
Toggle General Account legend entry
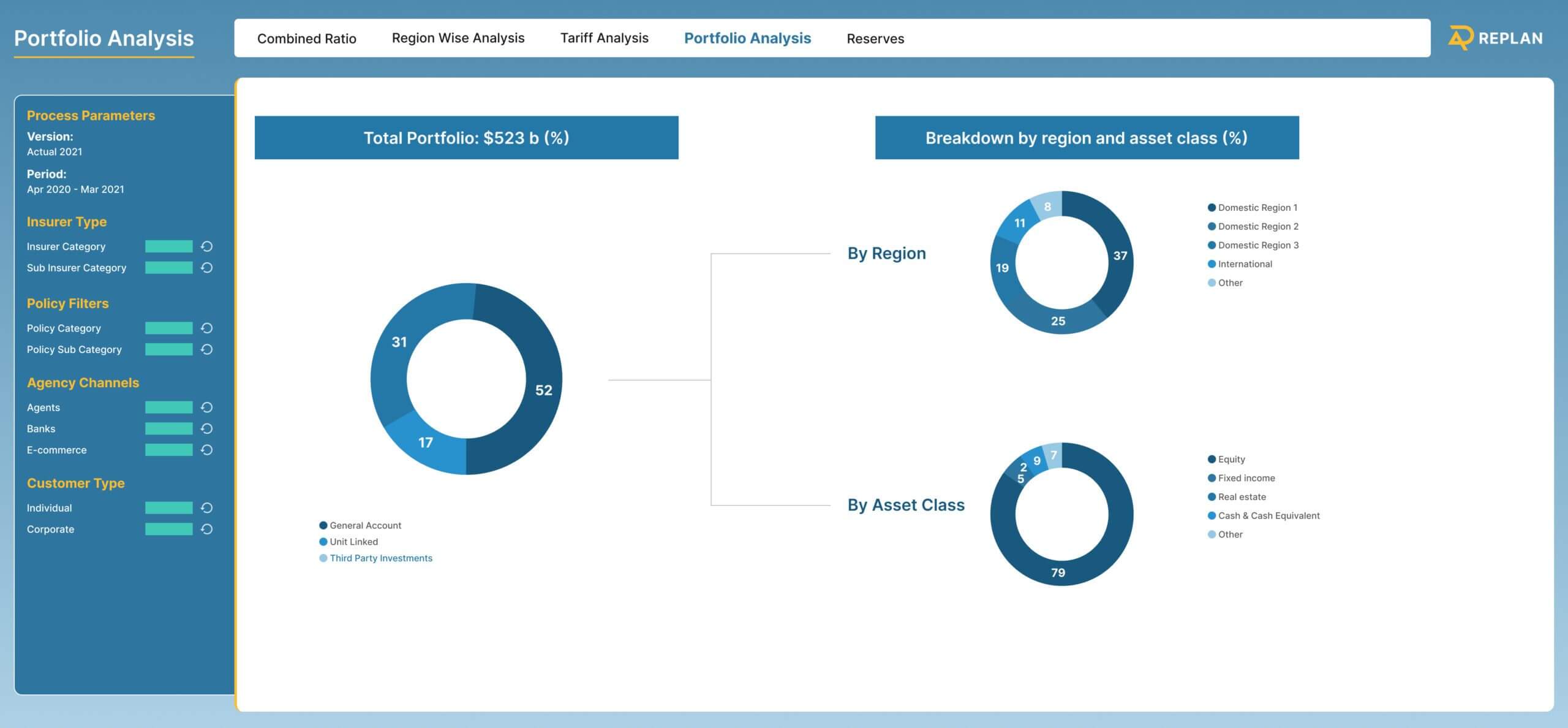click(x=365, y=526)
